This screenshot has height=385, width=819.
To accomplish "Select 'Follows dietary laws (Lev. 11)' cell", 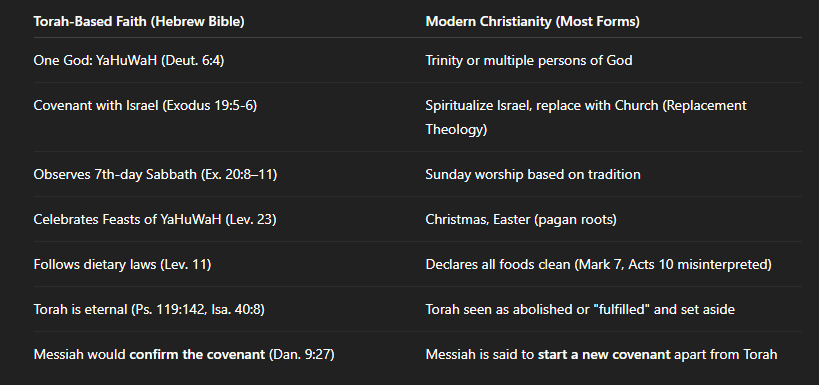I will tap(122, 264).
